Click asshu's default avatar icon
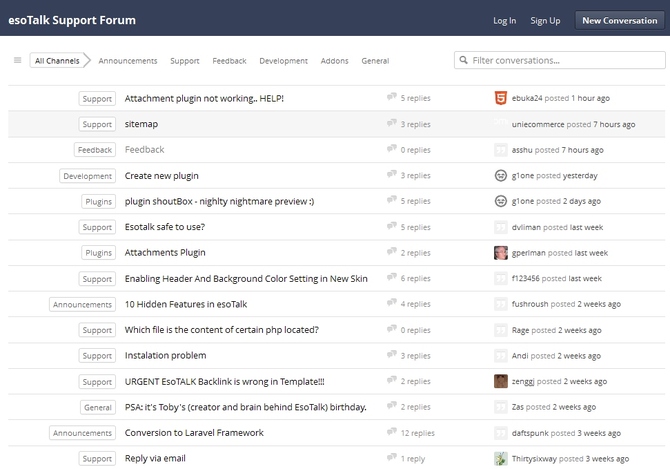This screenshot has height=469, width=670. [500, 149]
